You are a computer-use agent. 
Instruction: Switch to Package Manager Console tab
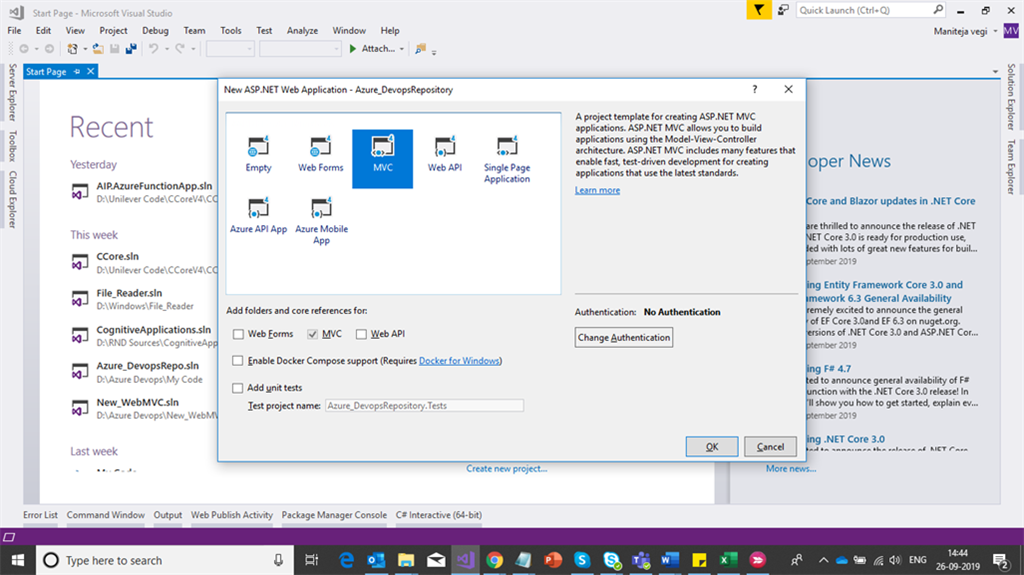[x=334, y=515]
